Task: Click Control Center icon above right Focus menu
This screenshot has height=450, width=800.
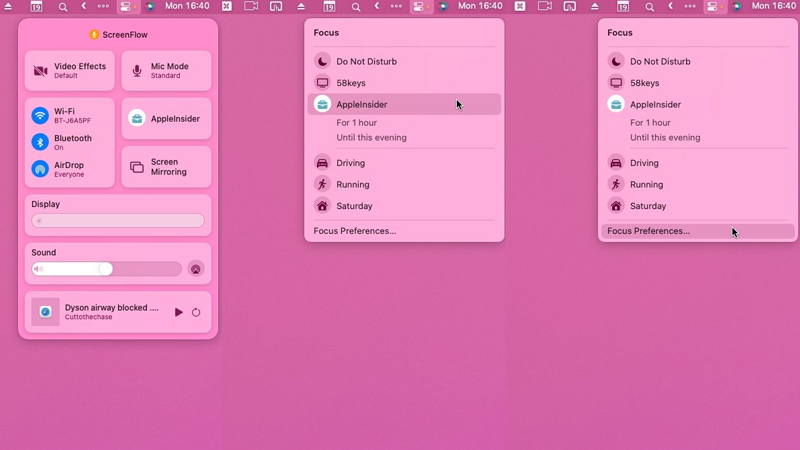Action: click(713, 7)
